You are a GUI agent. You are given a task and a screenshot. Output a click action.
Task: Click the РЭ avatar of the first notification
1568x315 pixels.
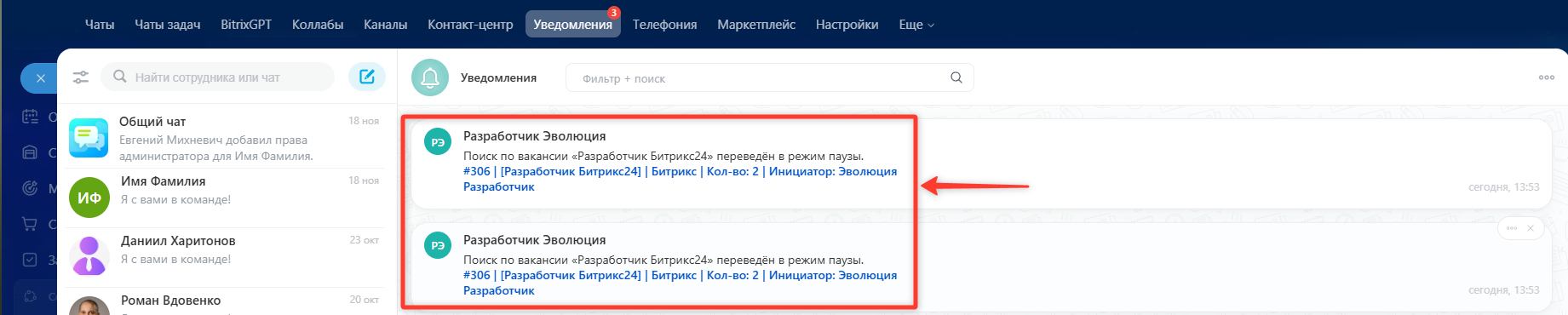438,142
